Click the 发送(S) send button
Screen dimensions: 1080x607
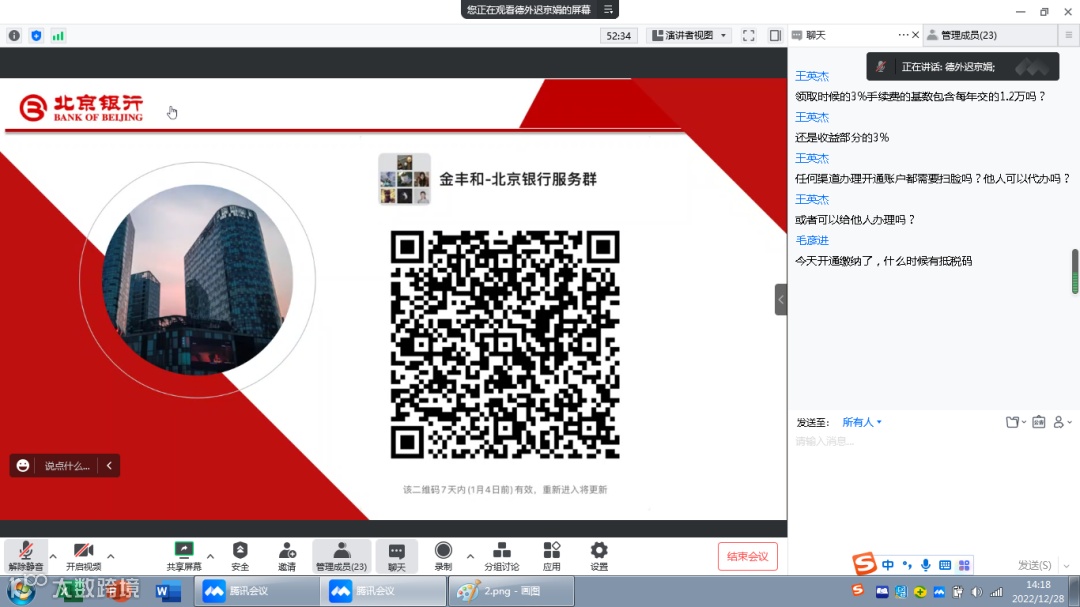(1034, 565)
